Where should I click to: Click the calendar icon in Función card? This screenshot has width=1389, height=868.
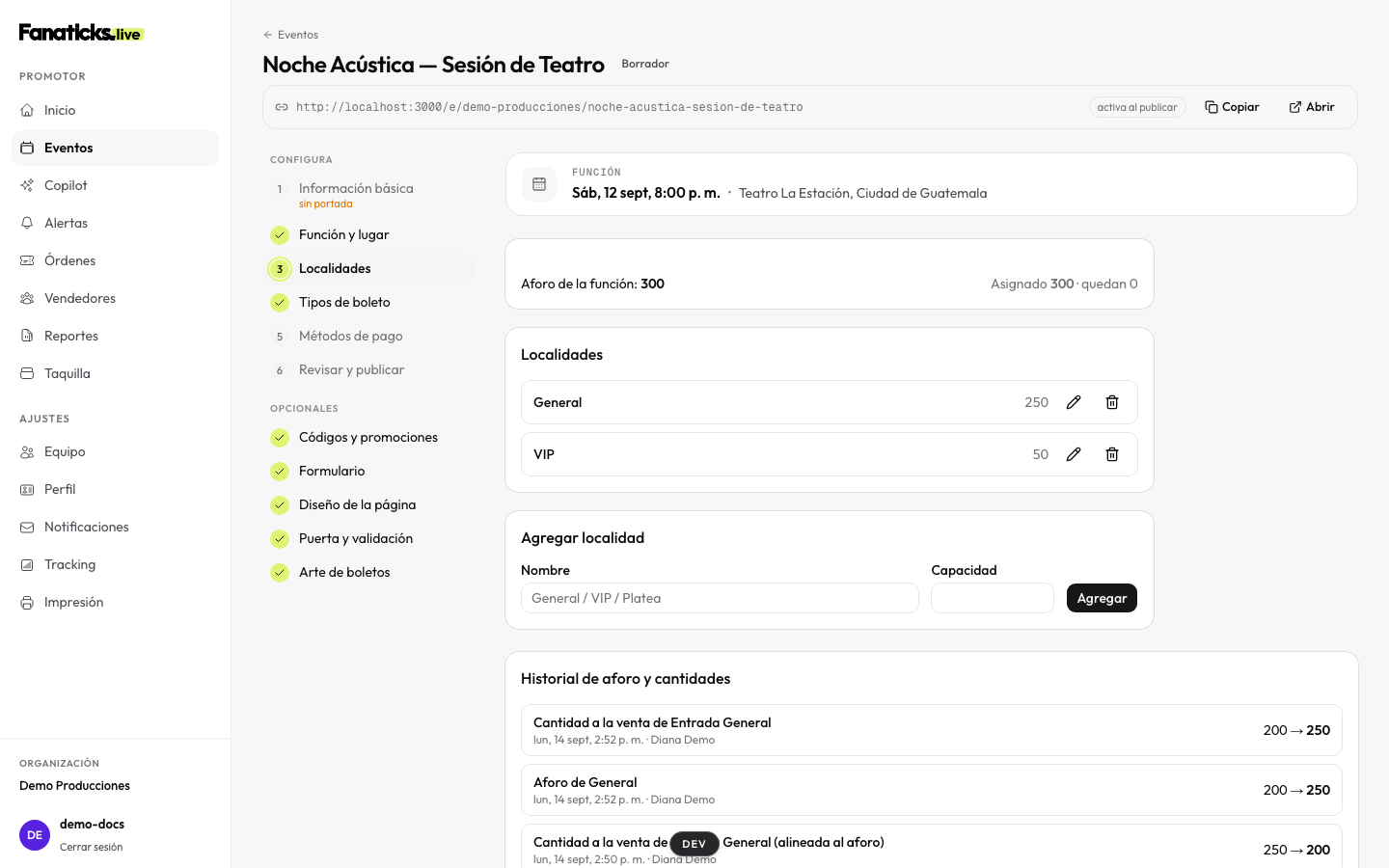click(x=539, y=184)
